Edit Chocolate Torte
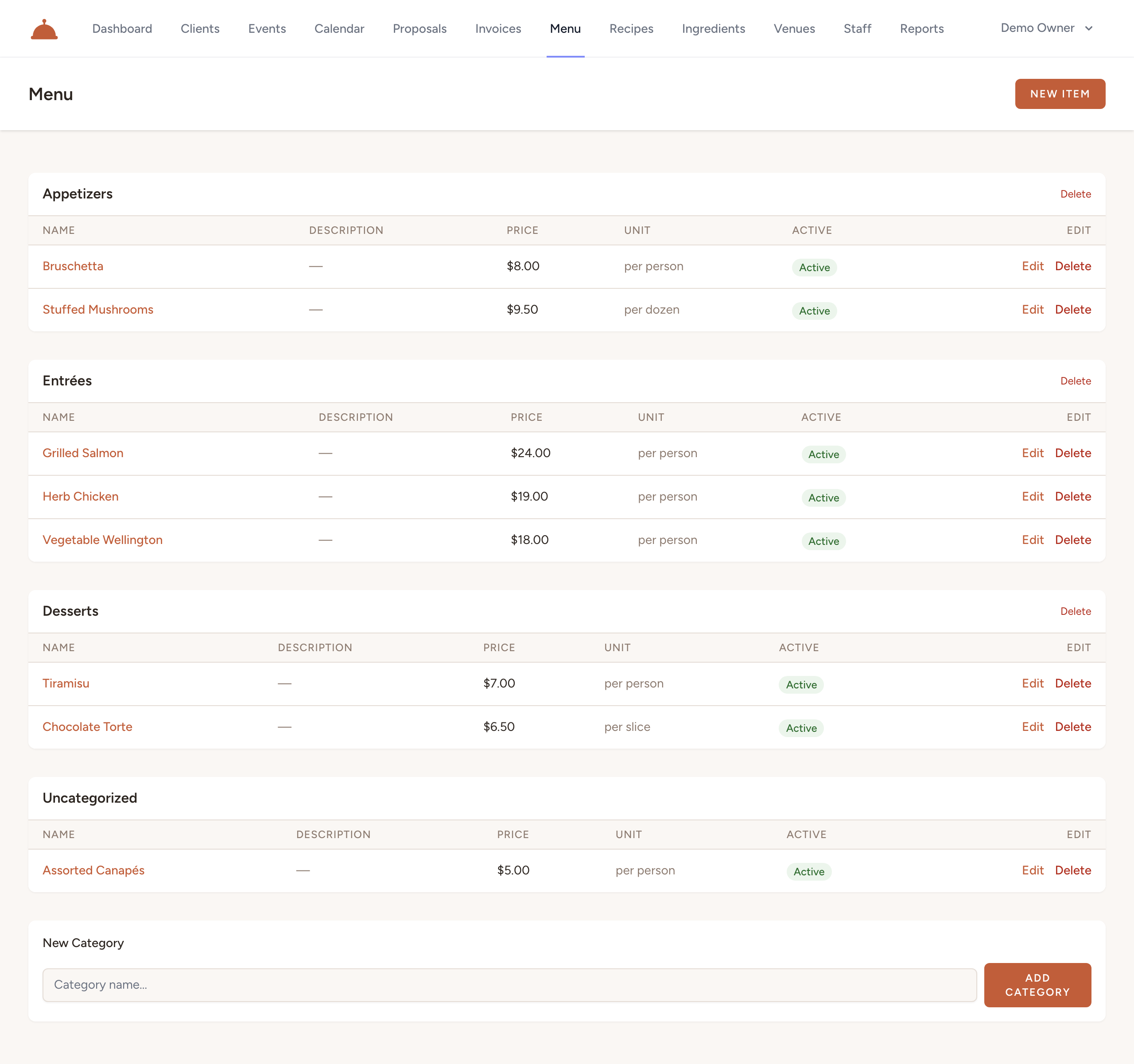This screenshot has height=1064, width=1134. click(1033, 727)
